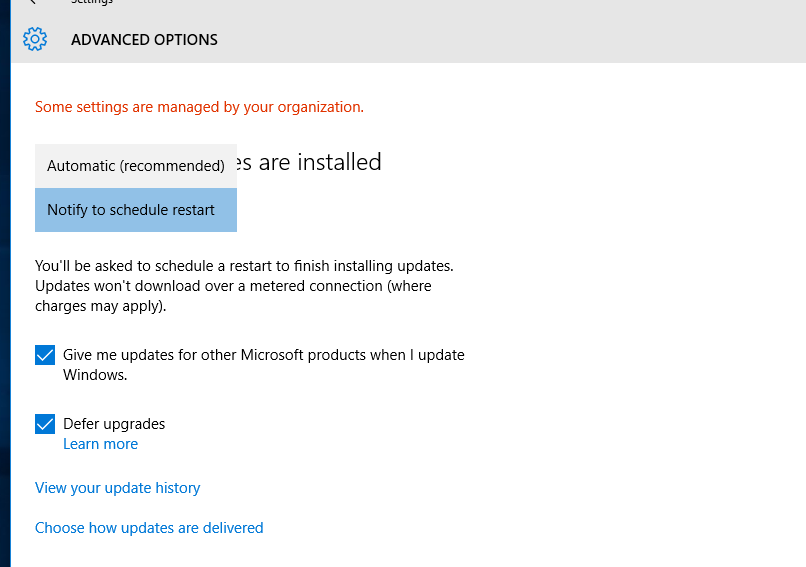
Task: Open Choose how updates are delivered
Action: click(149, 527)
